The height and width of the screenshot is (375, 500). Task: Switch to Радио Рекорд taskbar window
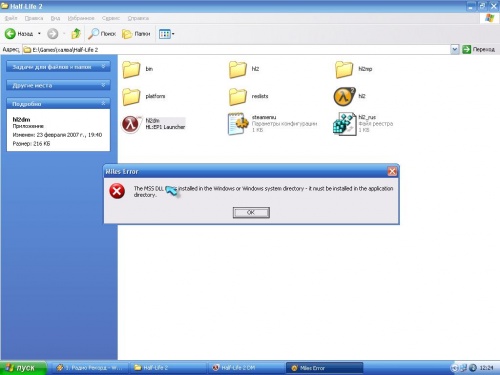pyautogui.click(x=89, y=368)
